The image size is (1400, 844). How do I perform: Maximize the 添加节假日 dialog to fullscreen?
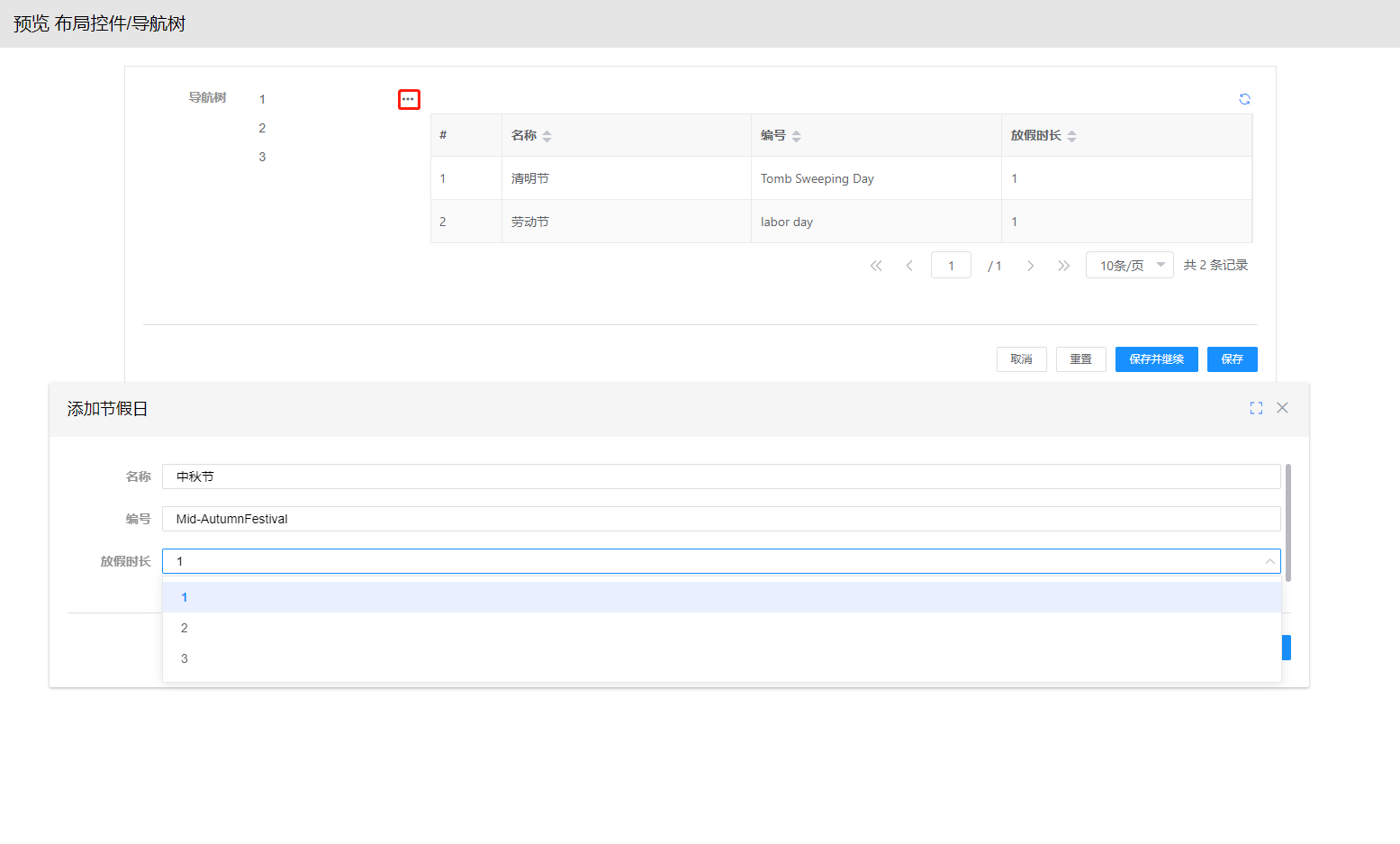click(1256, 408)
